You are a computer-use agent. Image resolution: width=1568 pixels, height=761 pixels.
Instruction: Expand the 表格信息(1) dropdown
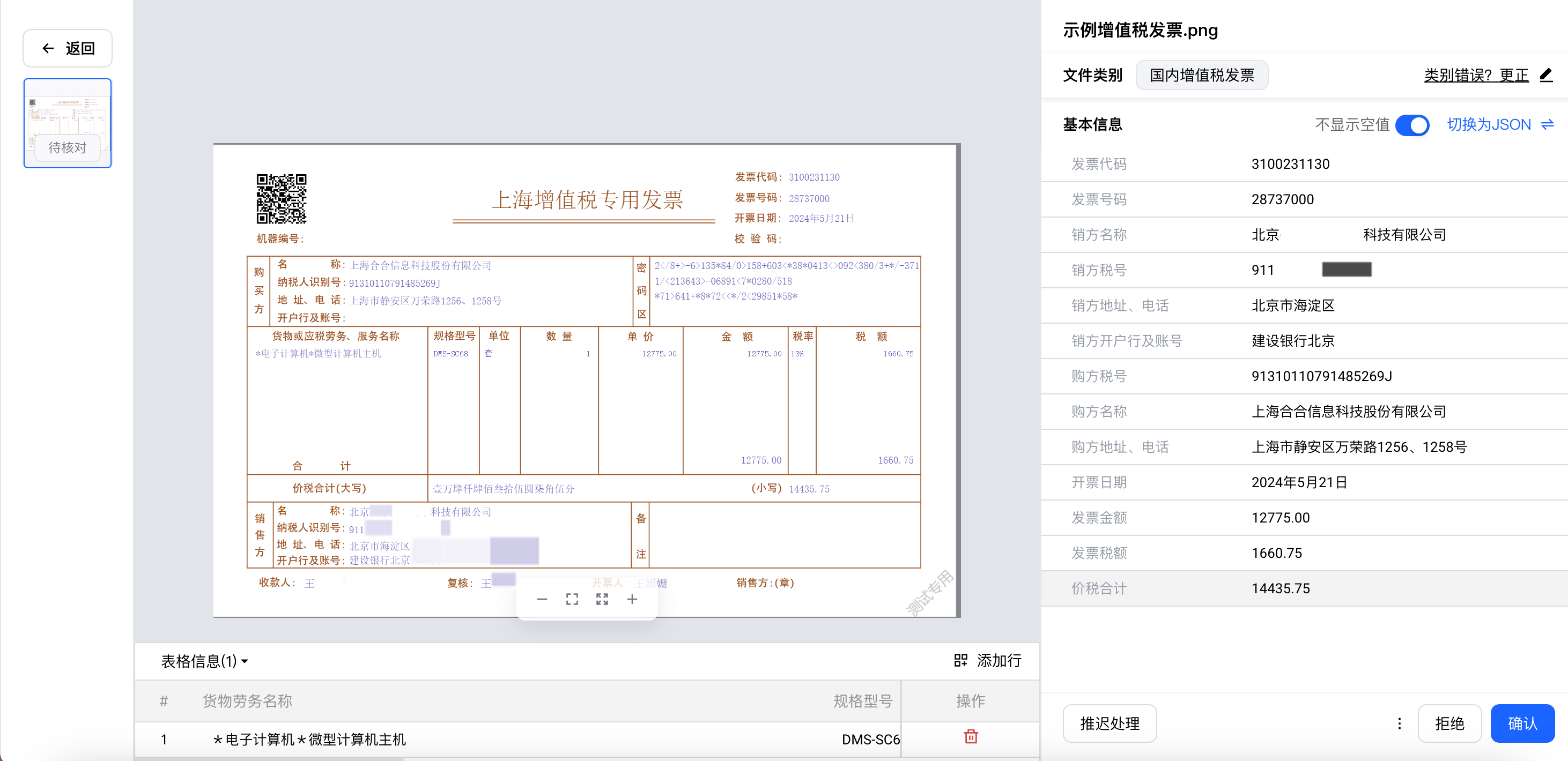[x=204, y=661]
